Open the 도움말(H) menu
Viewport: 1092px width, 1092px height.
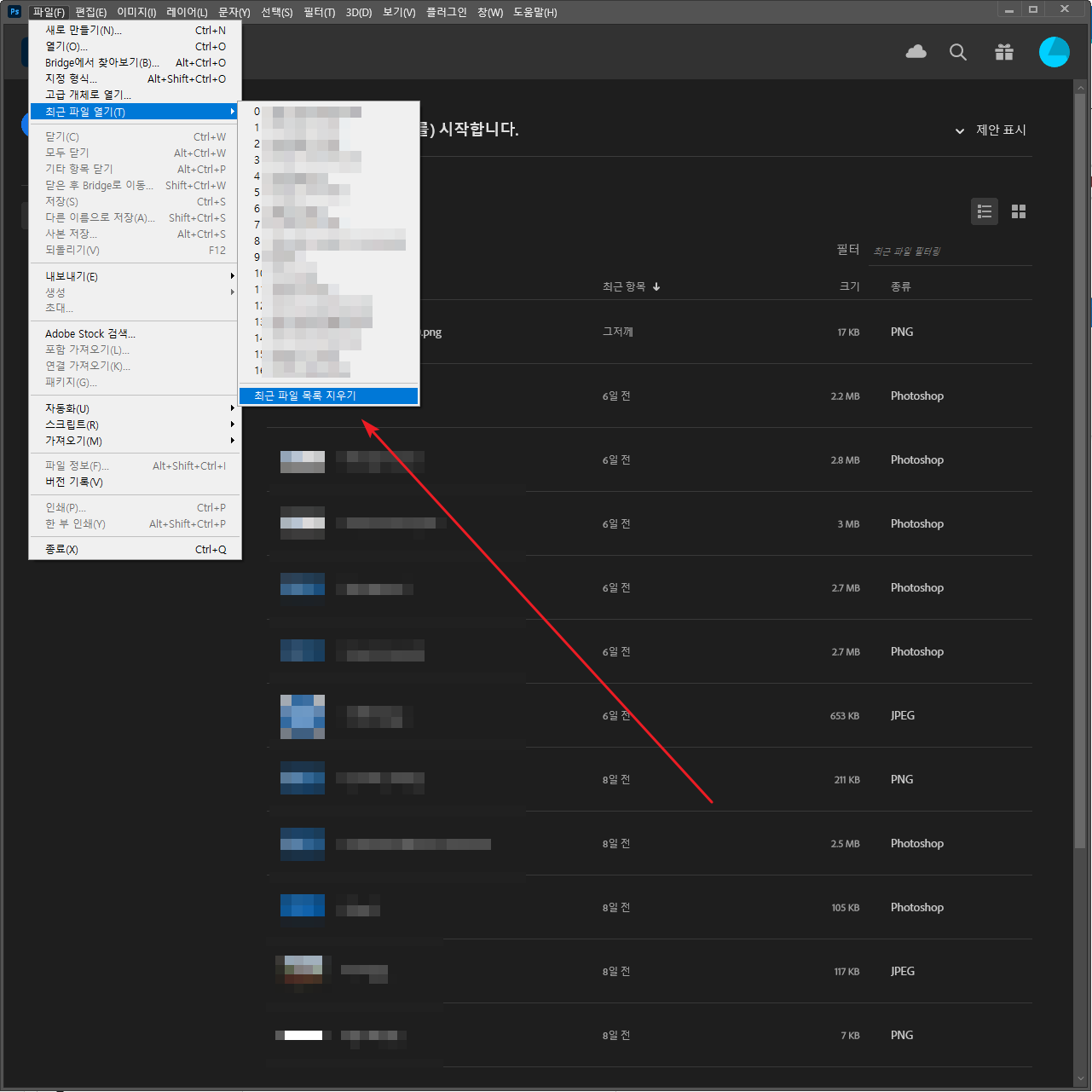[535, 12]
